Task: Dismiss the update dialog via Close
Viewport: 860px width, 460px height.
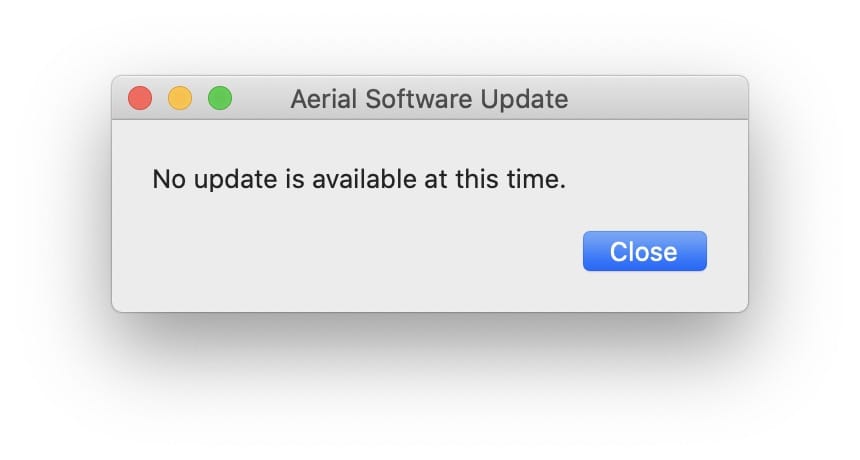Action: click(x=644, y=251)
